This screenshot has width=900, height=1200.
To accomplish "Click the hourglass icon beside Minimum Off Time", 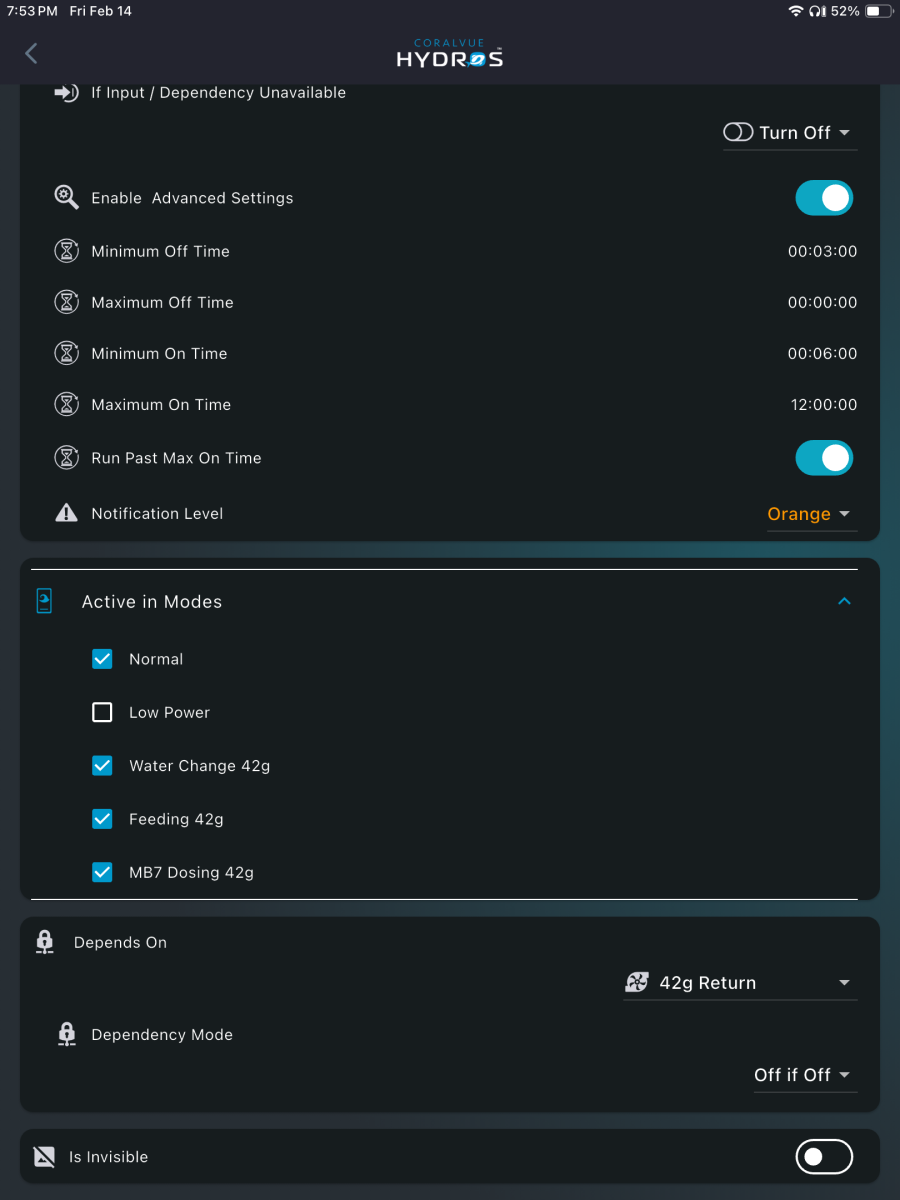I will click(x=66, y=251).
